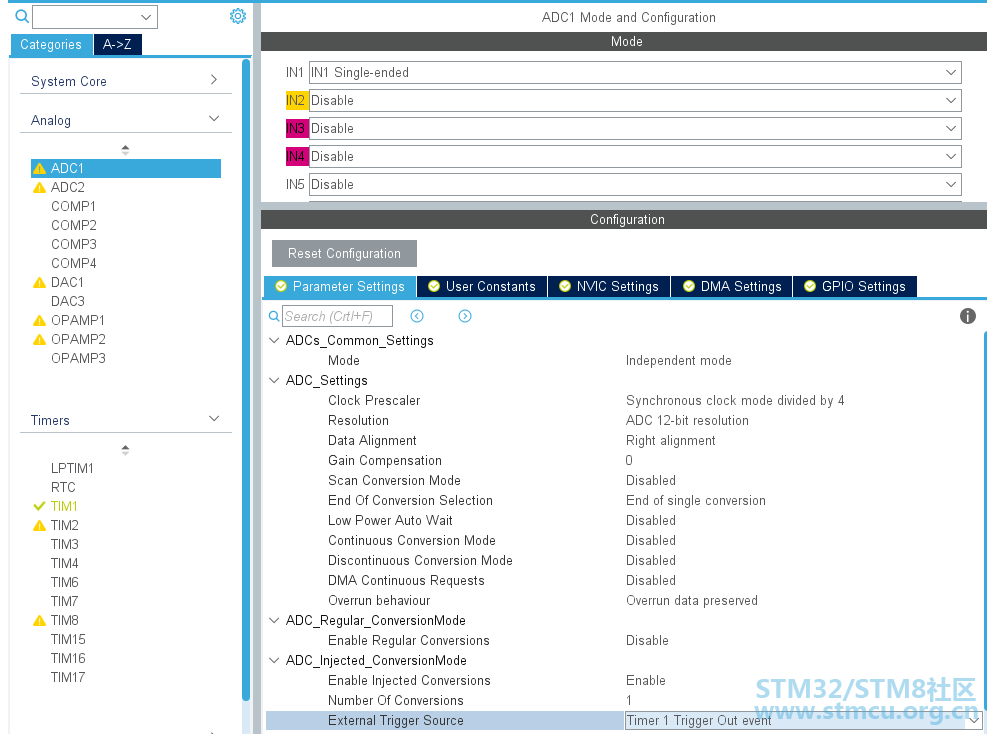Viewport: 987px width, 734px height.
Task: Select the Parameter Settings tab
Action: 340,286
